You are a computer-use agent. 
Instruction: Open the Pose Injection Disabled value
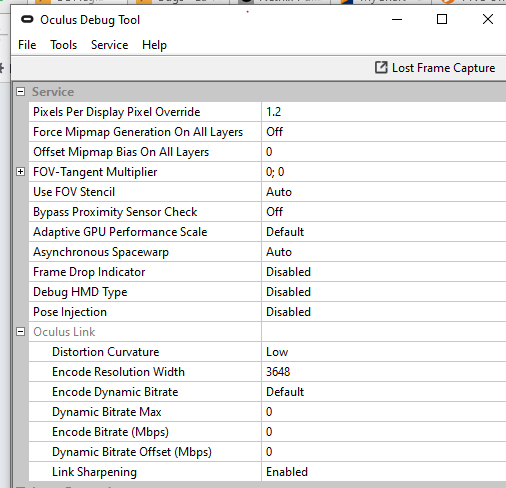click(x=384, y=312)
